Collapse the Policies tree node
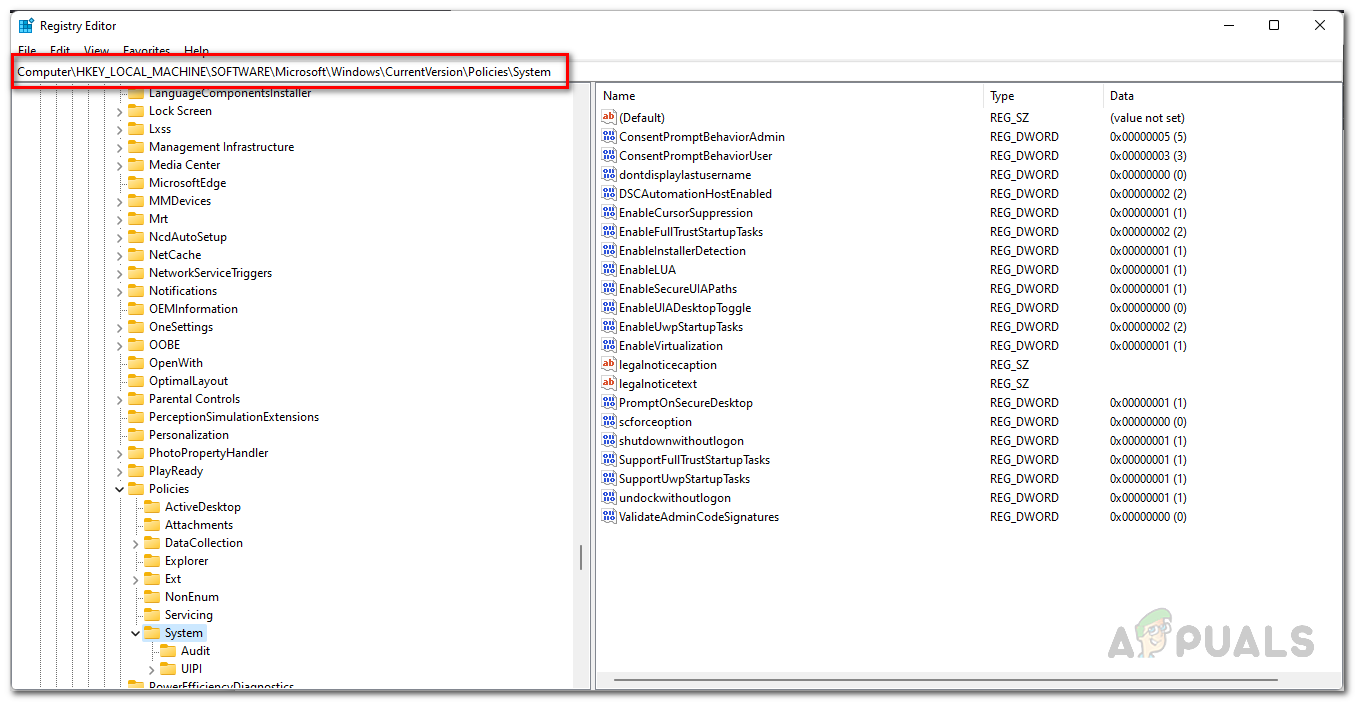1355x702 pixels. (120, 489)
